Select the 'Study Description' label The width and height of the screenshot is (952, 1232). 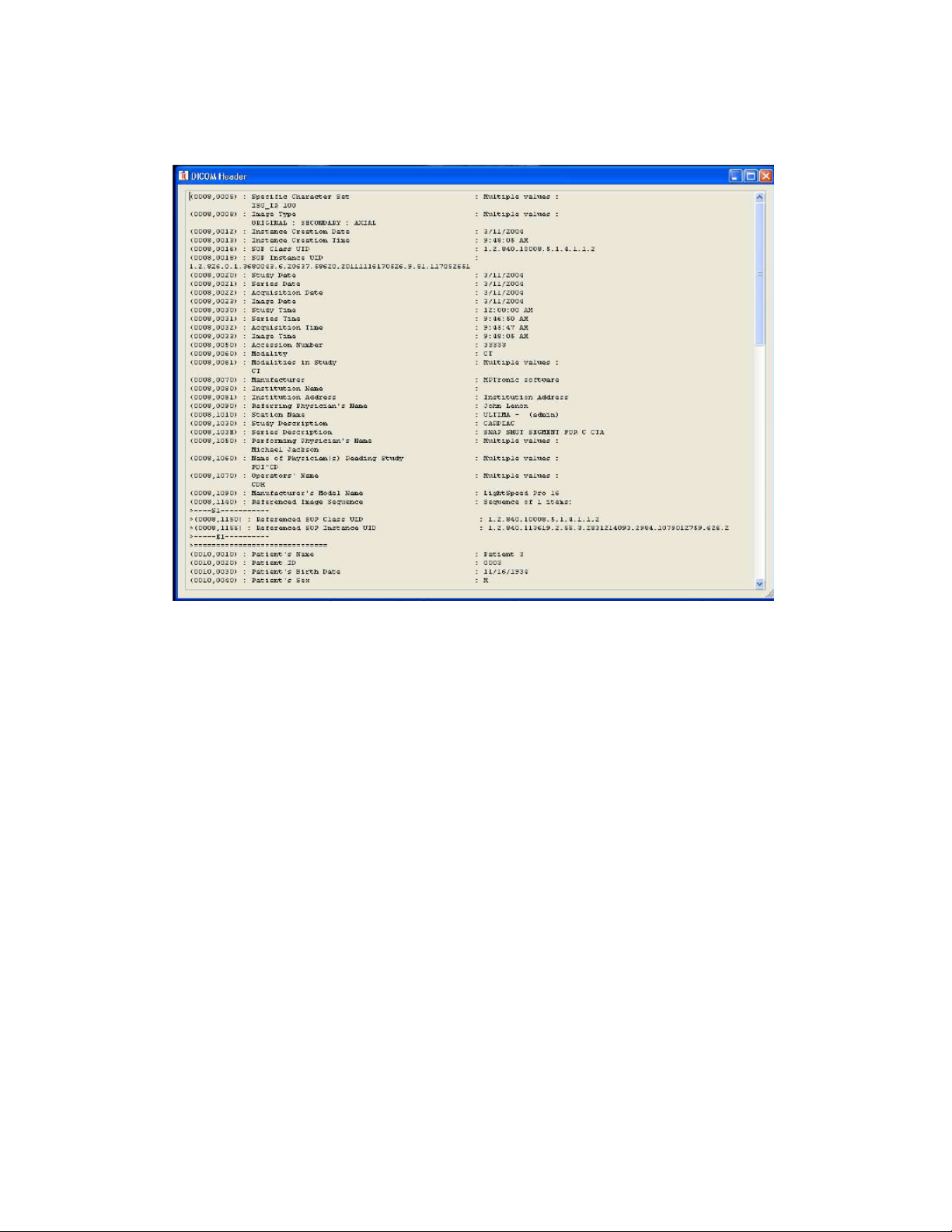pyautogui.click(x=289, y=424)
